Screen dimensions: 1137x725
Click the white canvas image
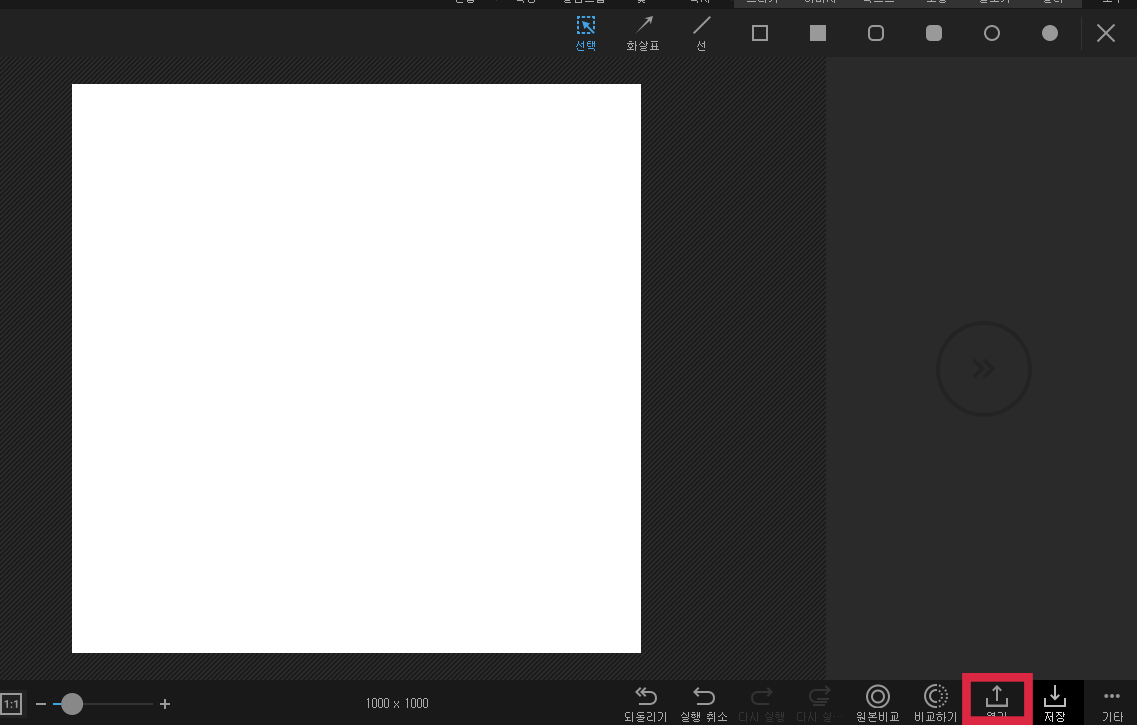[x=356, y=368]
